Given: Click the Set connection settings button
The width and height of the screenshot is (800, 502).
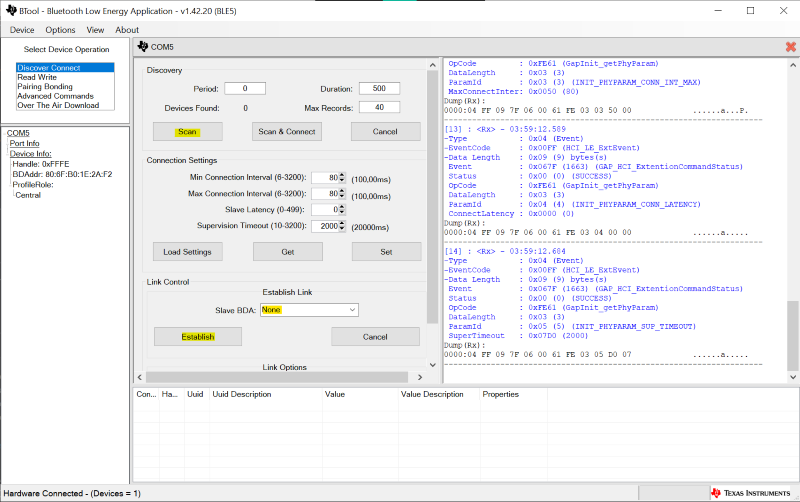Looking at the screenshot, I should (386, 252).
